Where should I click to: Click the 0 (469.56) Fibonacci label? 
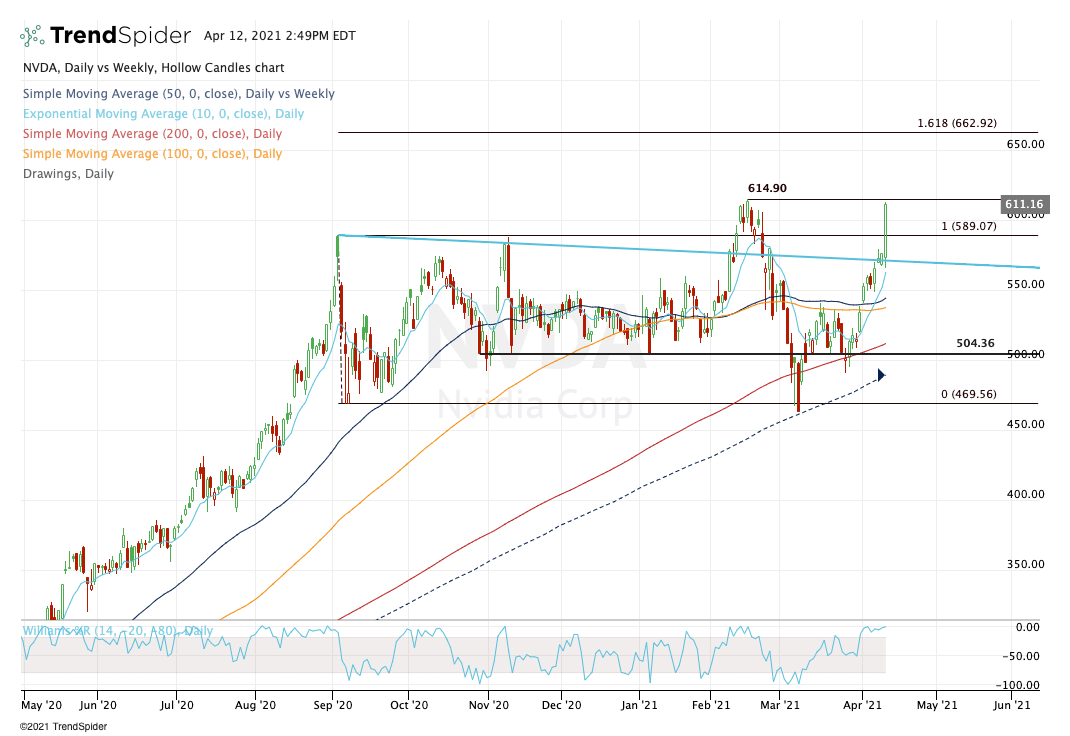[968, 394]
